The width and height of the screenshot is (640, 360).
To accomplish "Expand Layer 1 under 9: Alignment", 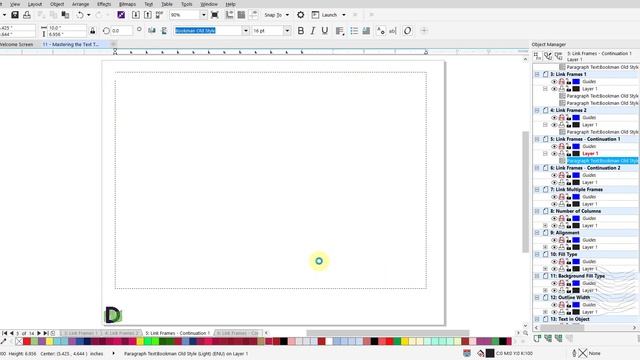I will click(x=545, y=247).
